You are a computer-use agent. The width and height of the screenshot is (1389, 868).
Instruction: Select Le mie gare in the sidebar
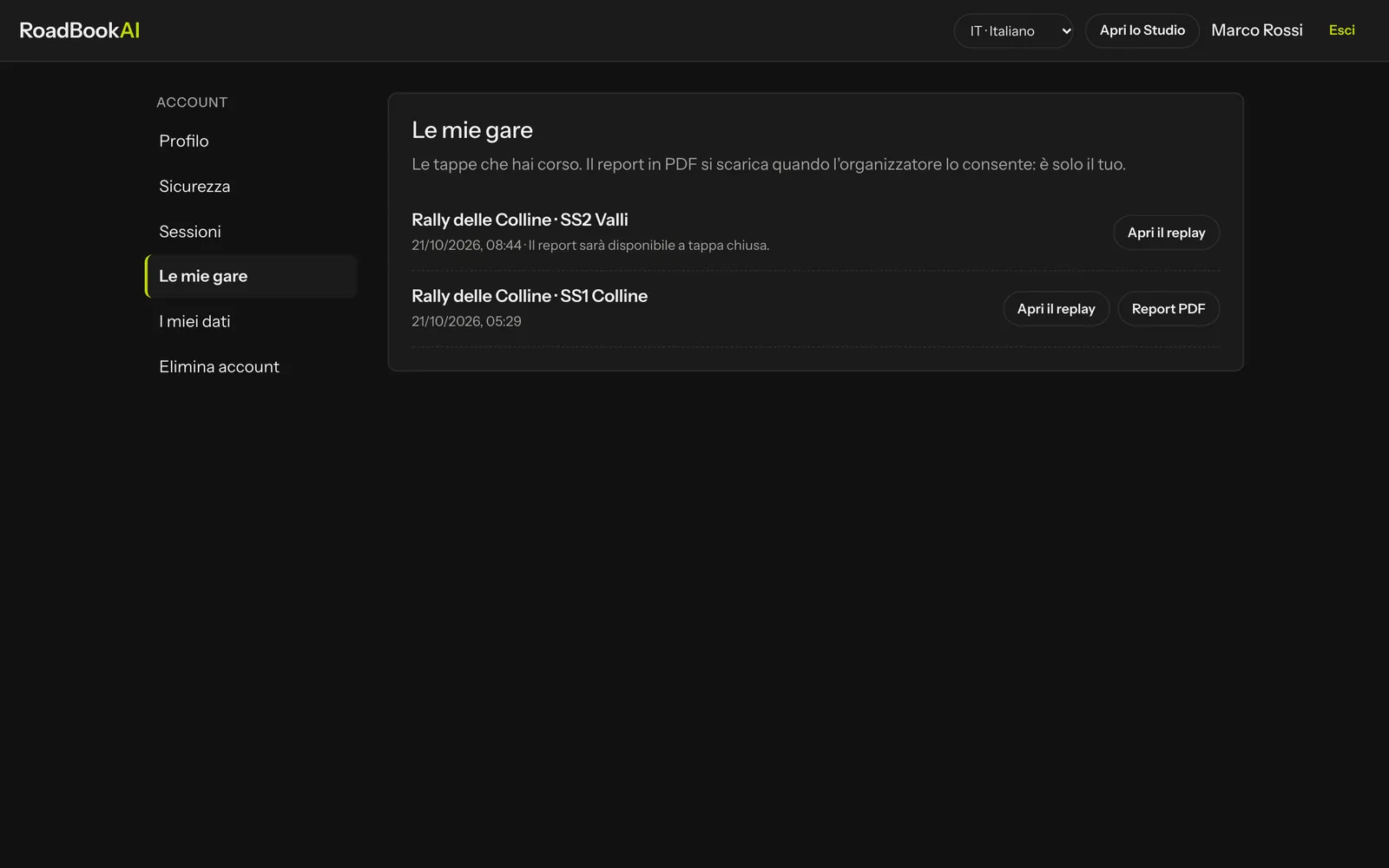251,276
